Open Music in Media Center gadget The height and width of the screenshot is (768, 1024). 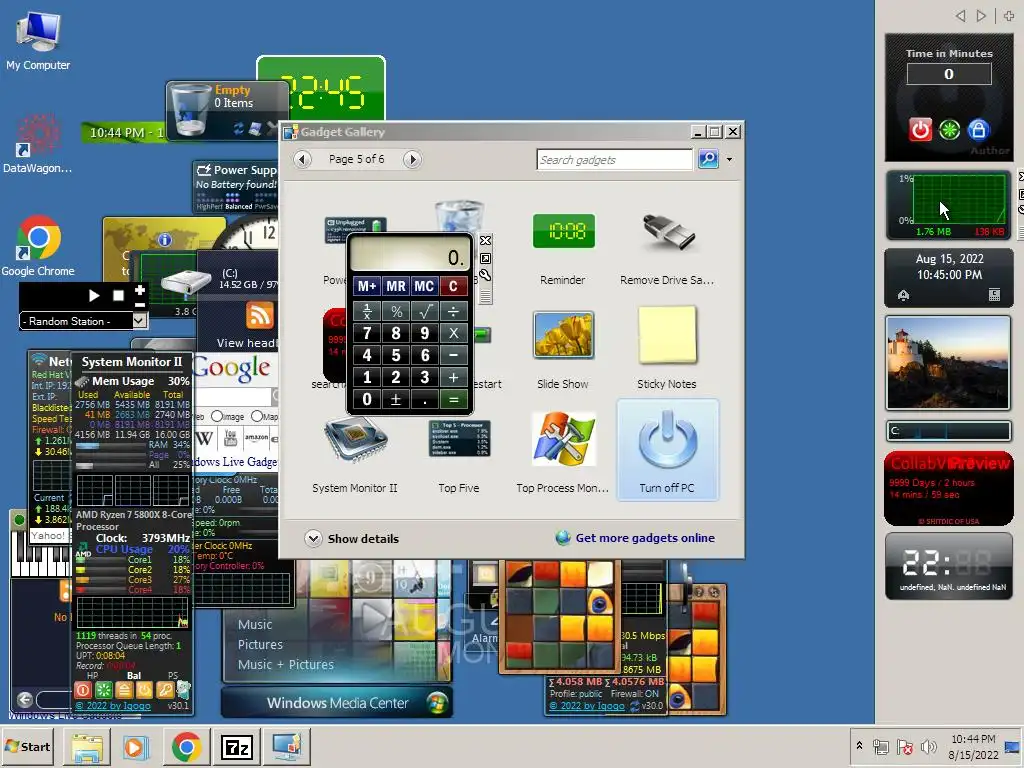click(255, 625)
